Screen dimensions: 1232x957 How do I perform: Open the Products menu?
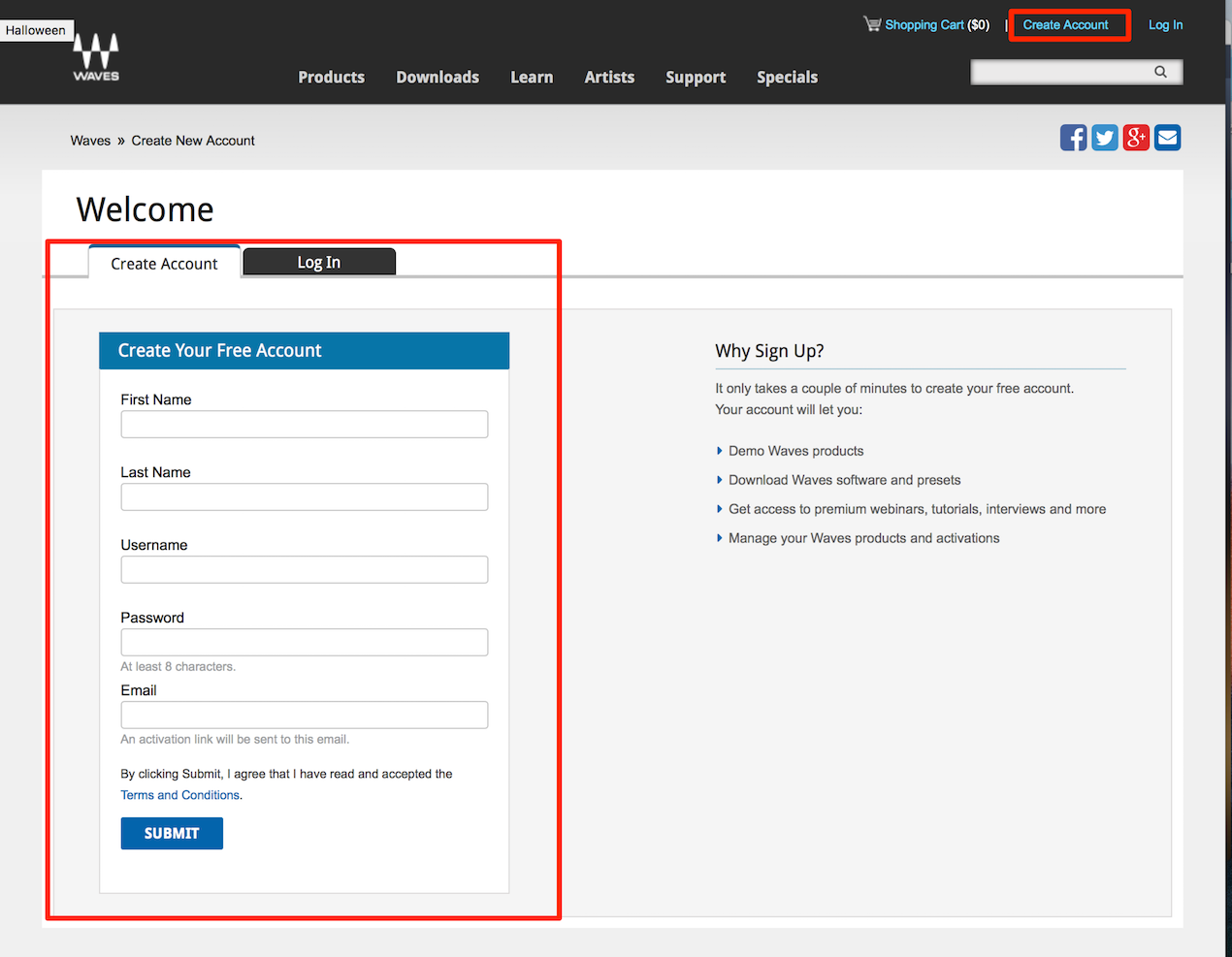tap(331, 78)
